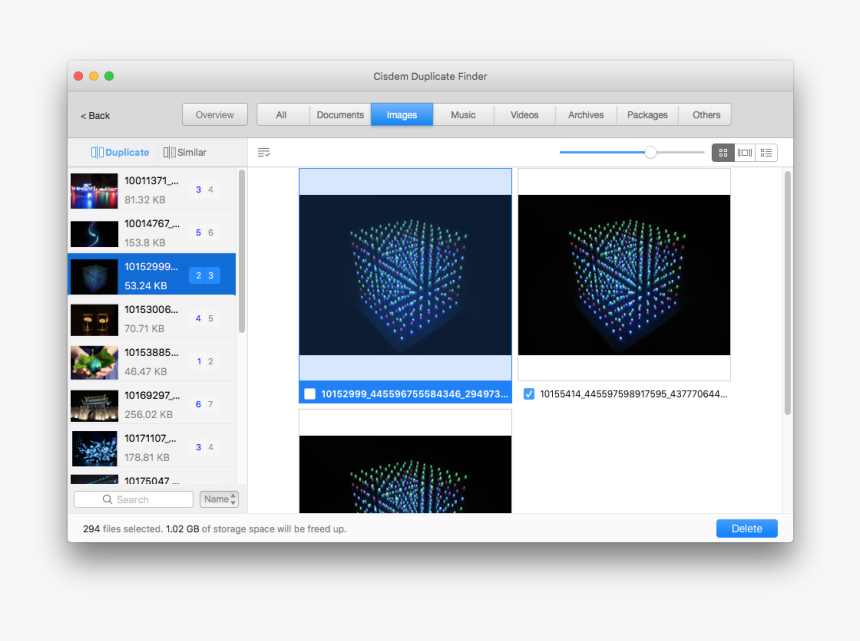Open the Name sort dropdown
860x641 pixels.
(219, 499)
